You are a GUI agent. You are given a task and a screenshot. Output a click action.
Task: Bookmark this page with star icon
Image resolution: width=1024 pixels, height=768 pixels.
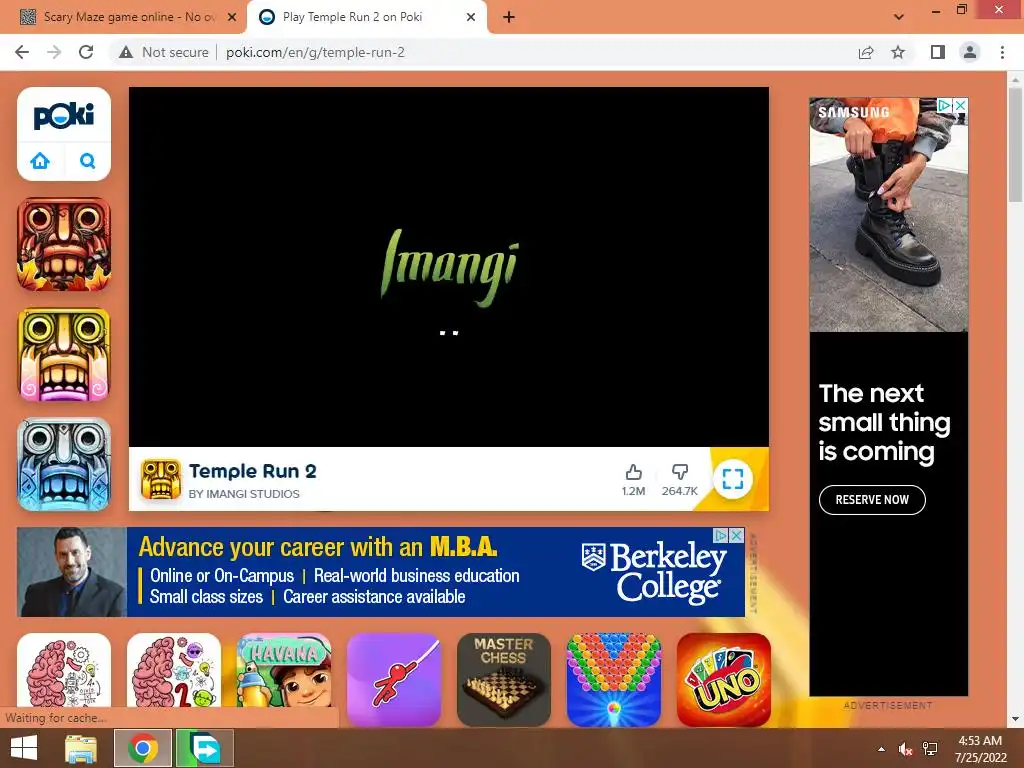click(898, 52)
